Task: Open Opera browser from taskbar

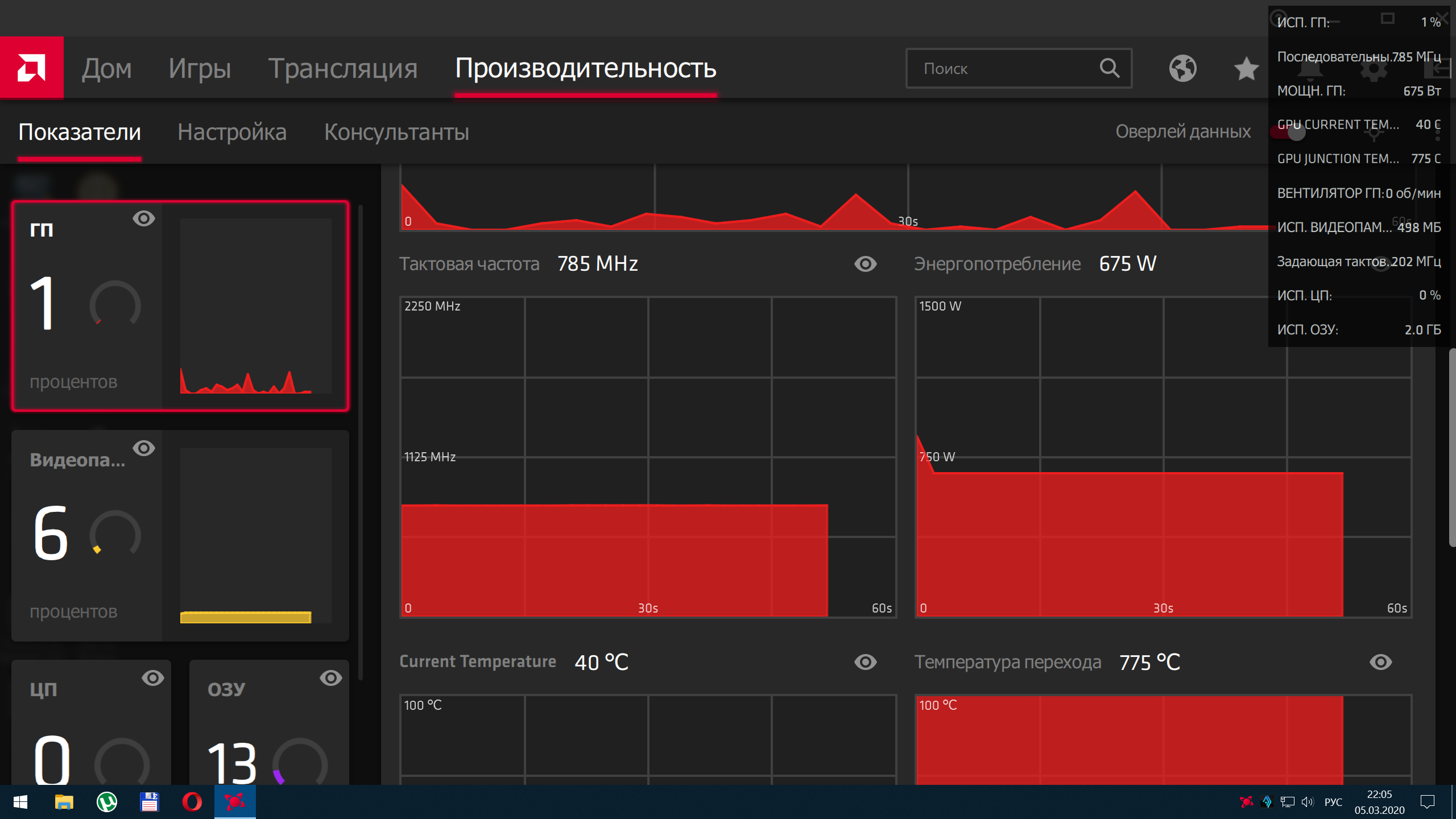Action: 192,802
